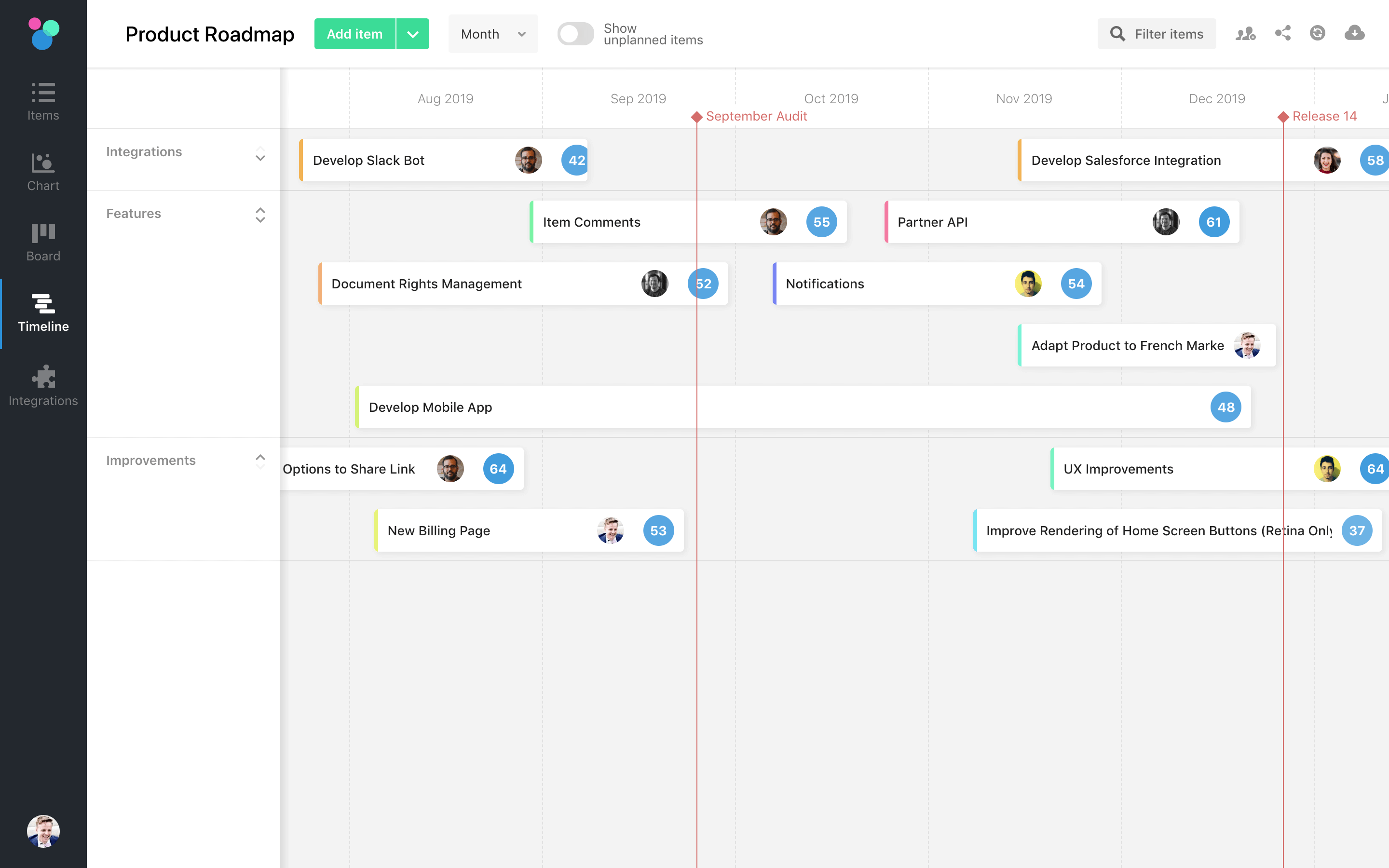The height and width of the screenshot is (868, 1389).
Task: Open the Add item dropdown arrow
Action: [412, 34]
